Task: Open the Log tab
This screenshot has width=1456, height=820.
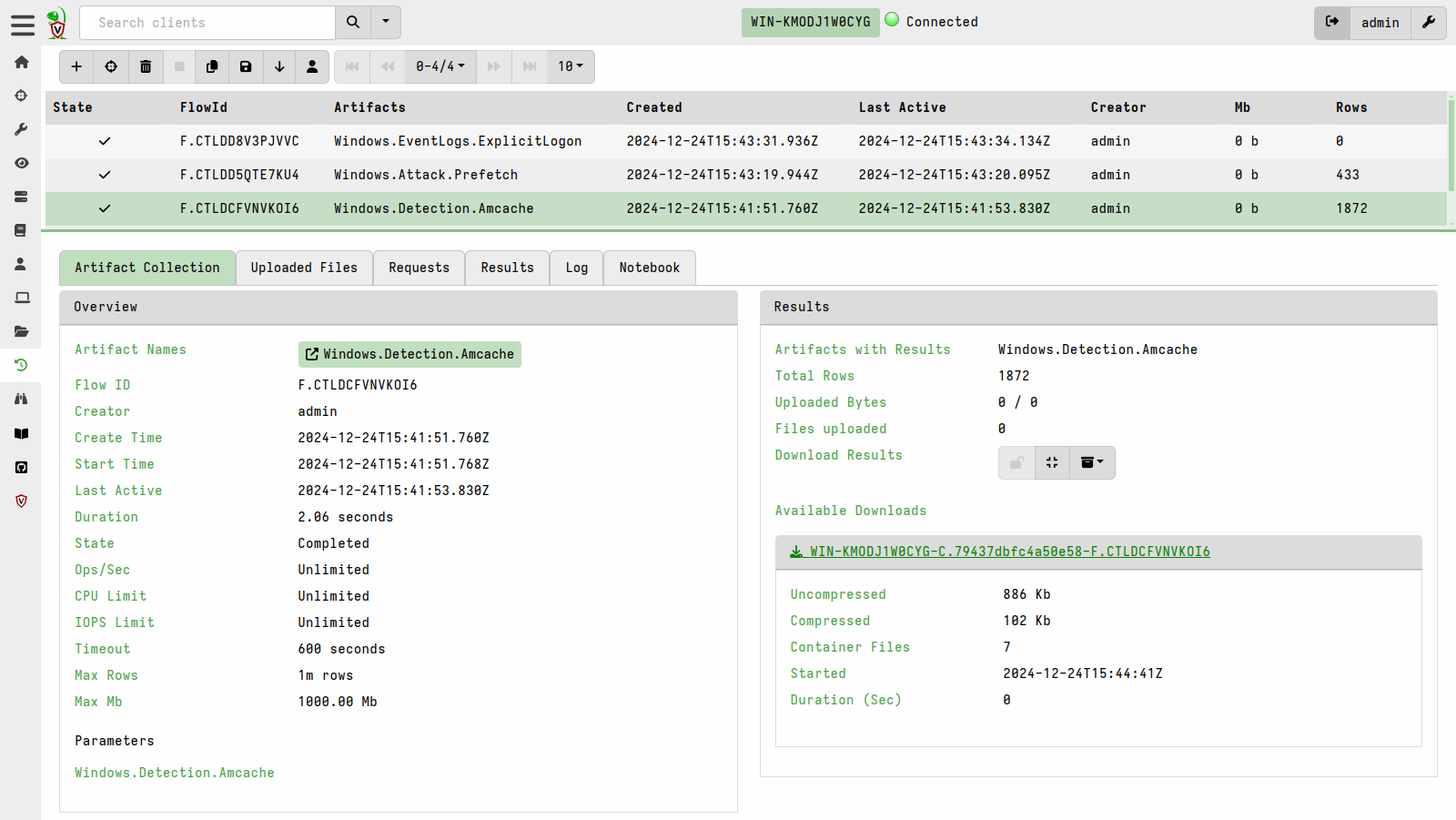Action: pyautogui.click(x=576, y=268)
